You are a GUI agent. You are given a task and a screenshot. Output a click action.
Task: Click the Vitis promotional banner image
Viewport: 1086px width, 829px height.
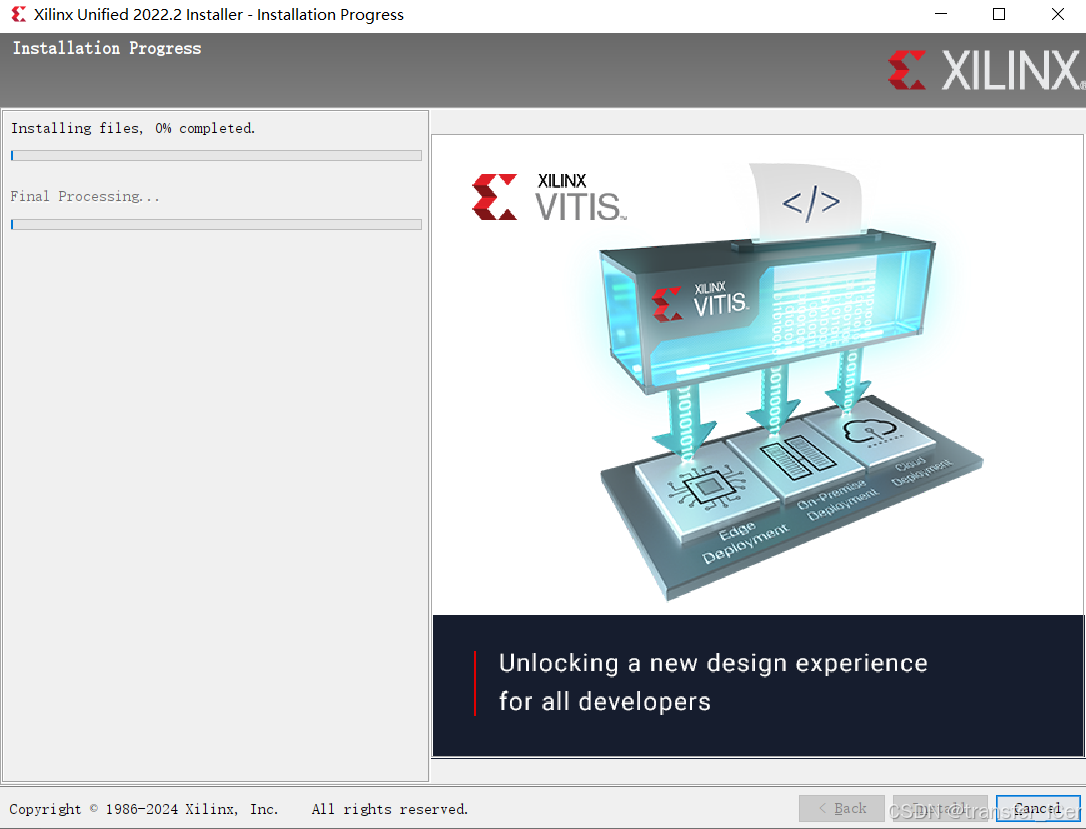point(758,445)
